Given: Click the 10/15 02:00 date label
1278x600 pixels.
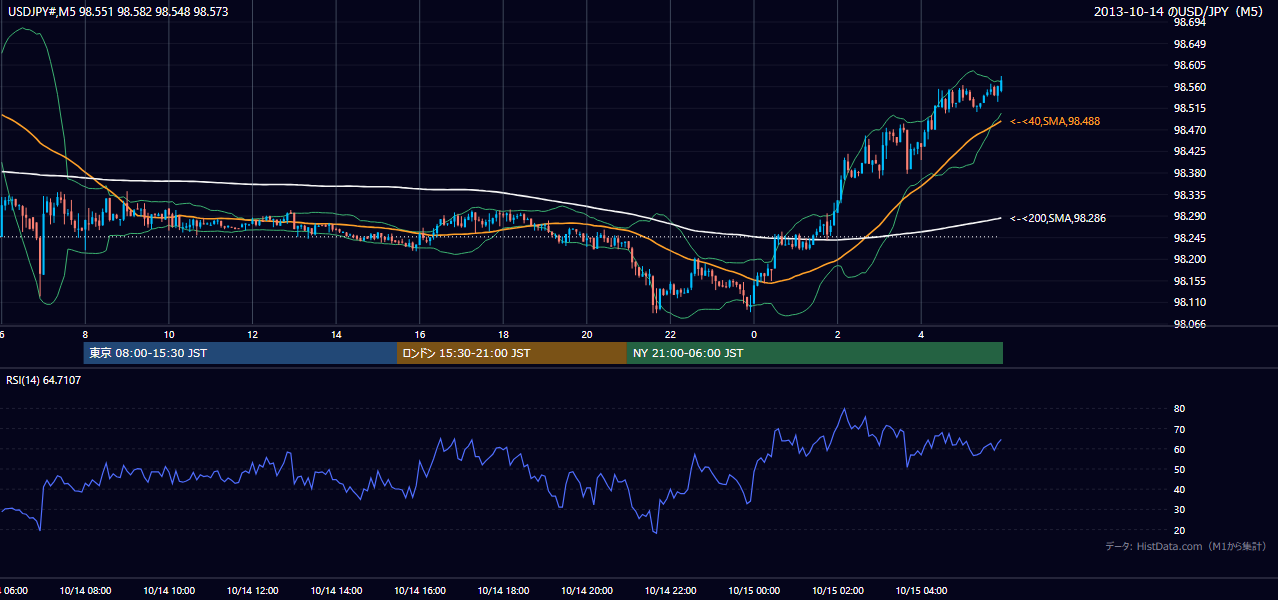Looking at the screenshot, I should pyautogui.click(x=838, y=591).
